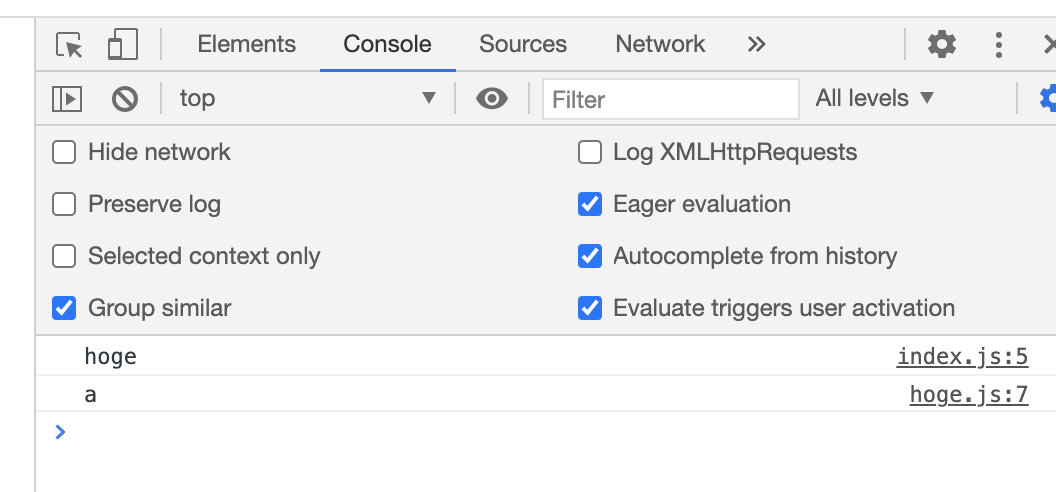1056x492 pixels.
Task: Switch to the Elements tab
Action: (246, 45)
